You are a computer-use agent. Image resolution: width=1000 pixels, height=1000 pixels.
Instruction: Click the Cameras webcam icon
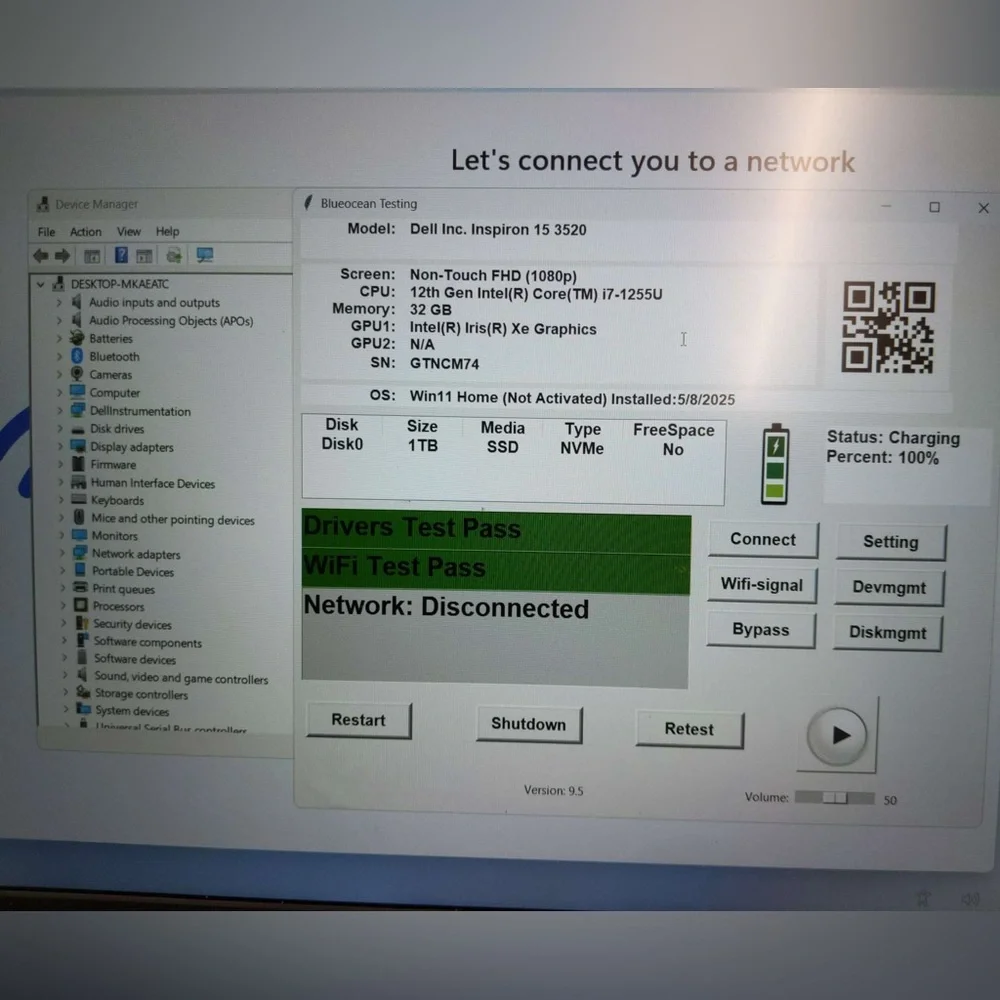(77, 374)
